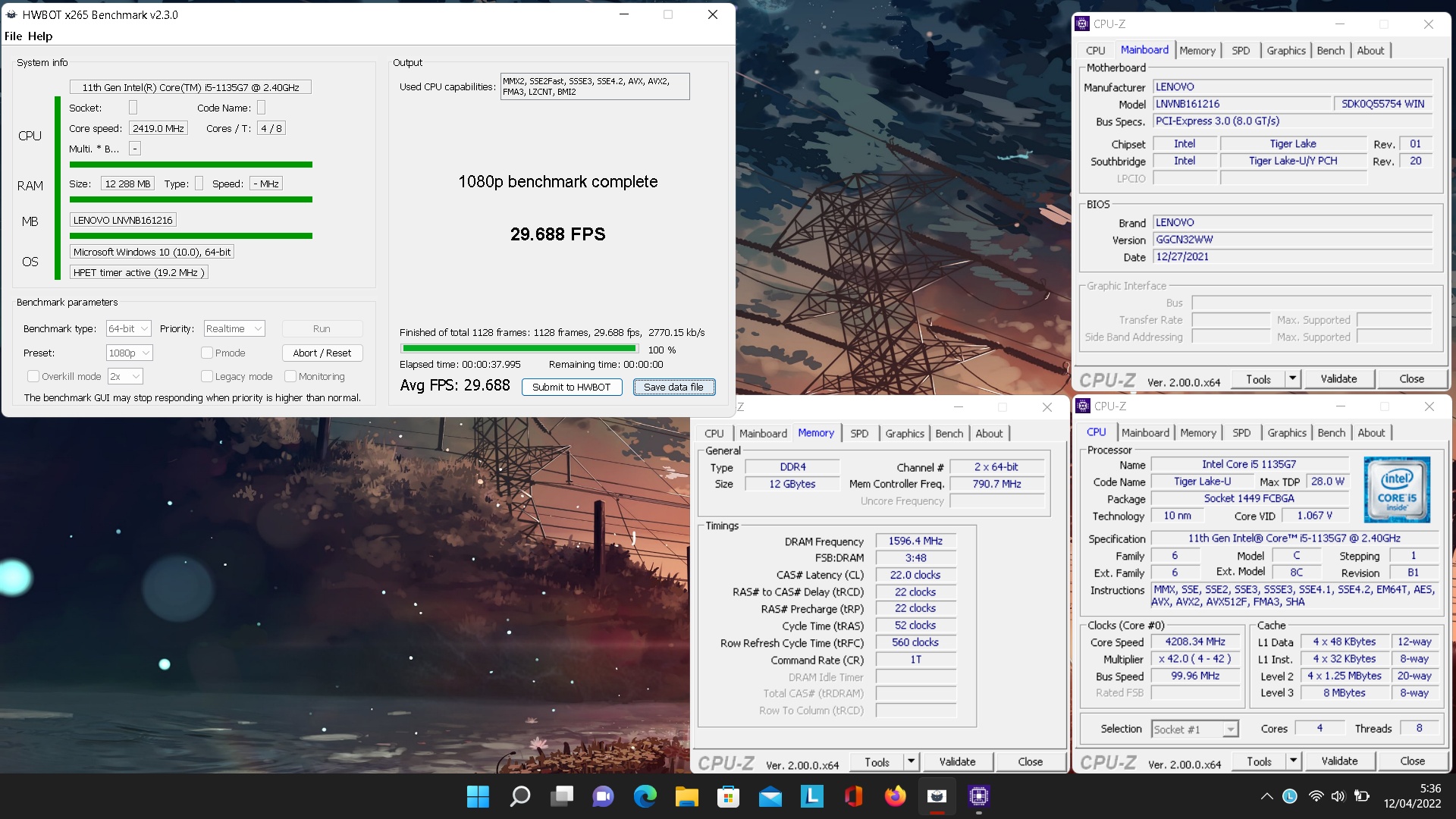Viewport: 1456px width, 819px height.
Task: Switch to SPD tab in Mainboard CPU-Z window
Action: tap(1241, 50)
